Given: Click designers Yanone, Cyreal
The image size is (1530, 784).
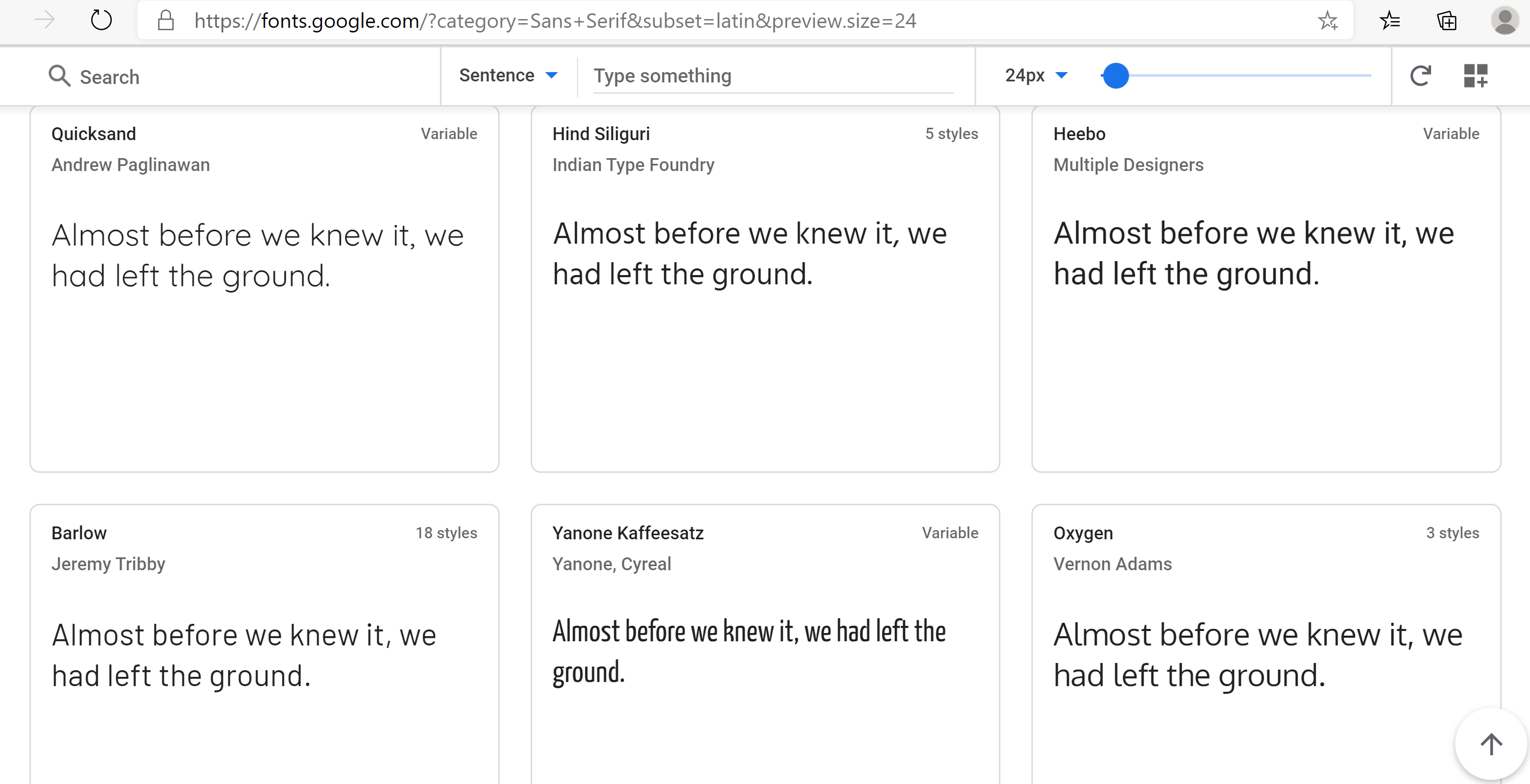Looking at the screenshot, I should [x=611, y=564].
